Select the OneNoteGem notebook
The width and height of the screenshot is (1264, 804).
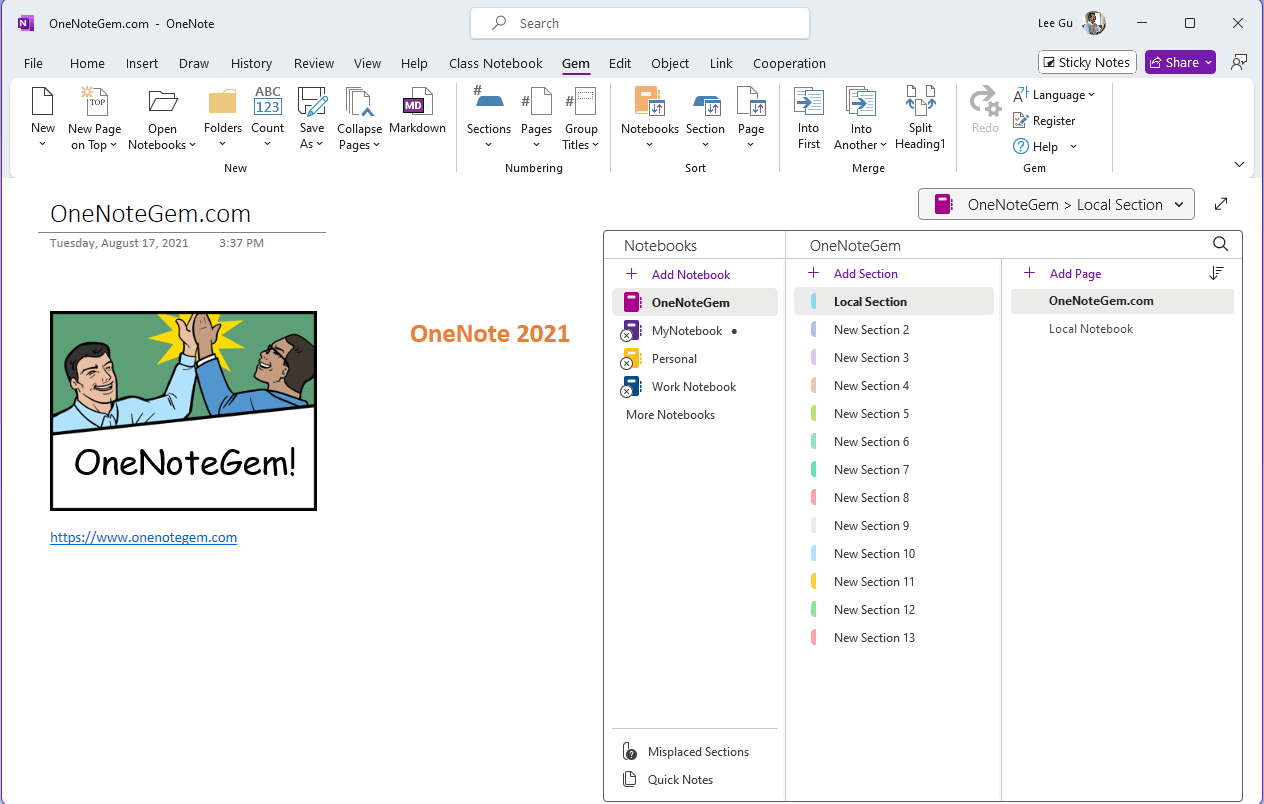[695, 303]
